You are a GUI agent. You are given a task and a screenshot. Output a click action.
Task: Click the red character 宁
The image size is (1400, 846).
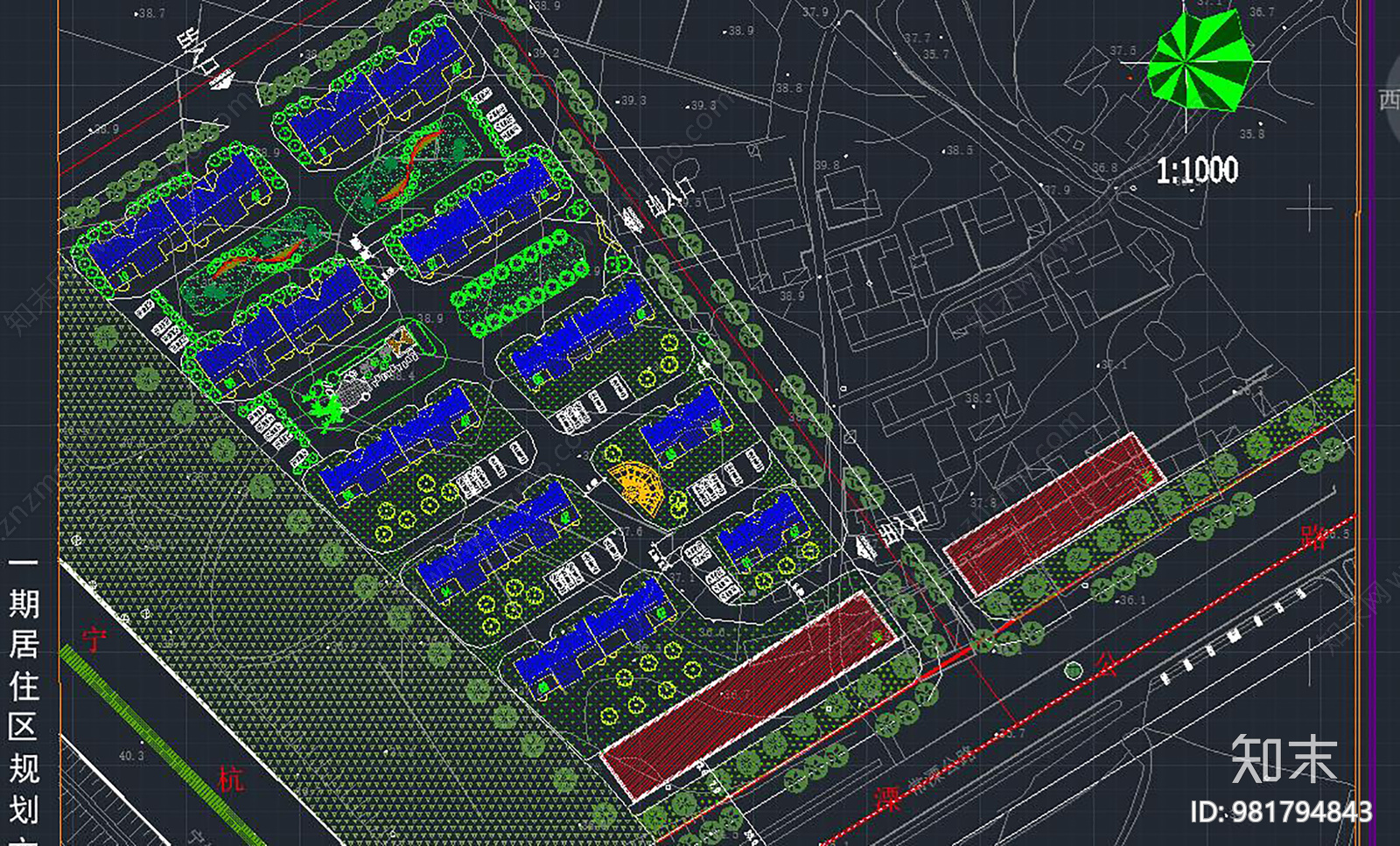(x=94, y=639)
